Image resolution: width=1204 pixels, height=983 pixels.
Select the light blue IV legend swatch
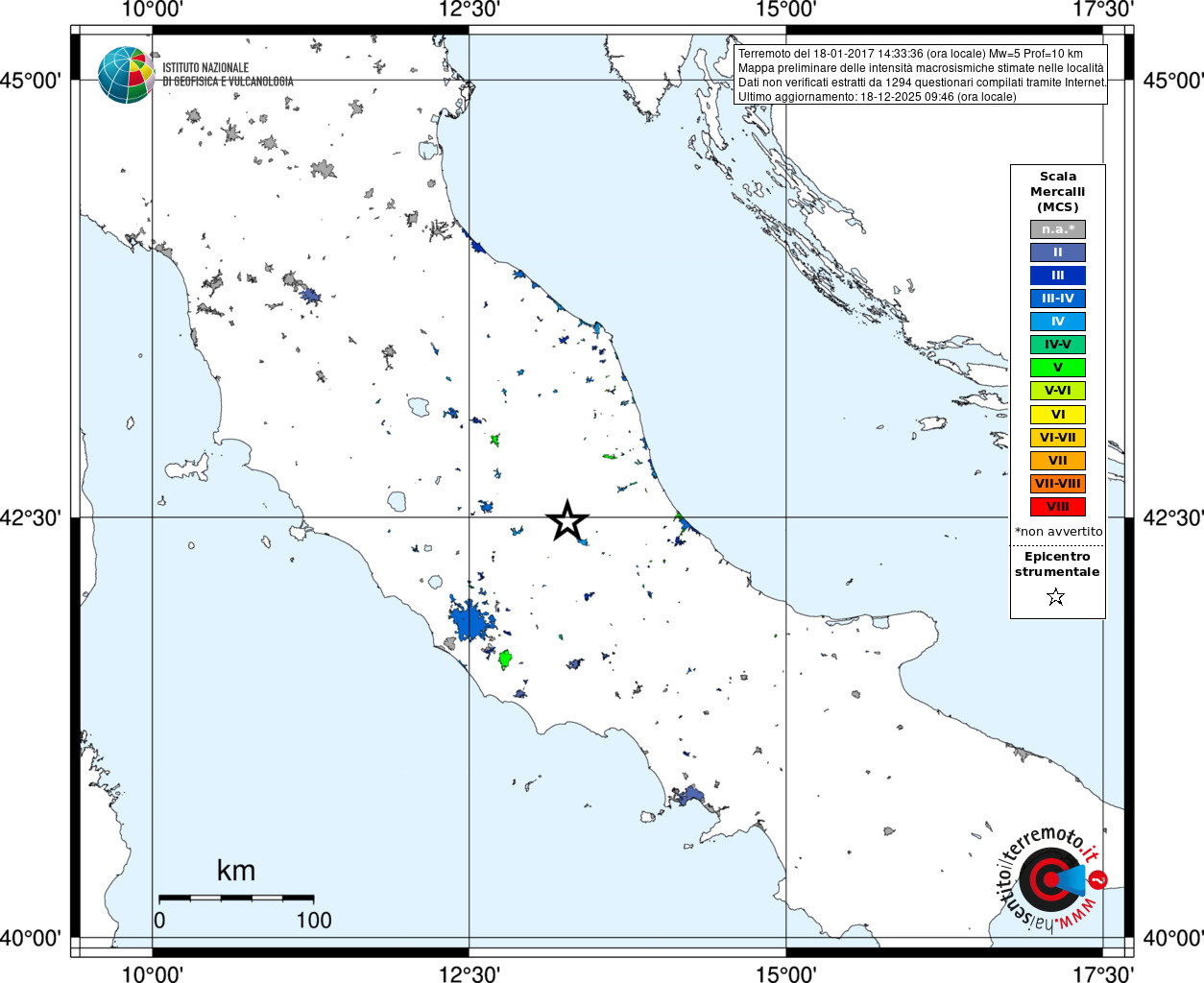(1058, 322)
